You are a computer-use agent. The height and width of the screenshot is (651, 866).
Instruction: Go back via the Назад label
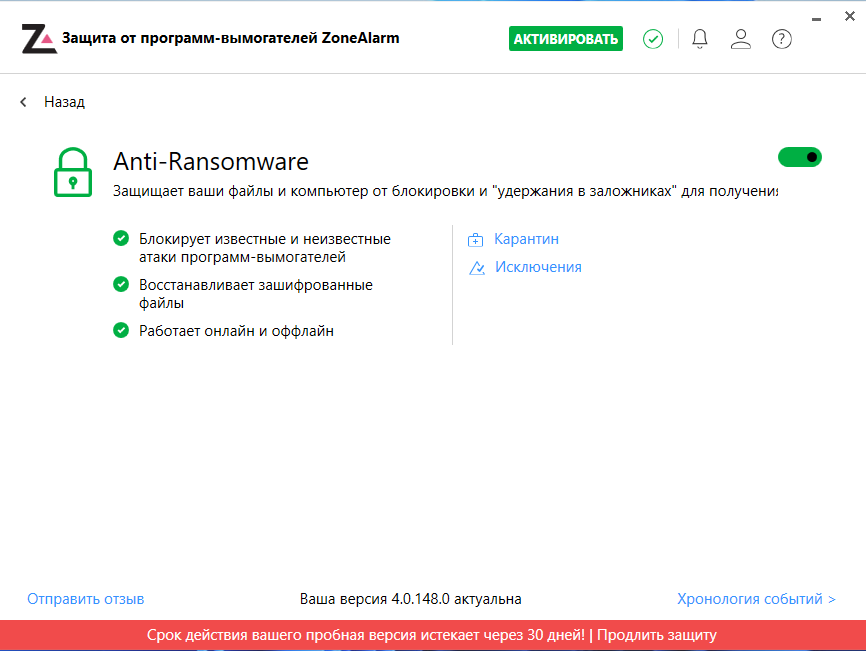click(x=65, y=102)
